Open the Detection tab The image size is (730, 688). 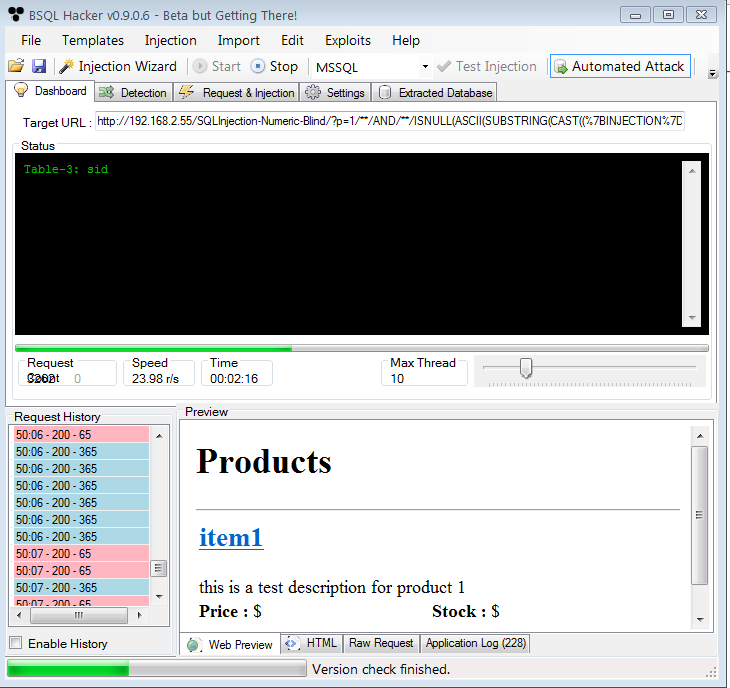pyautogui.click(x=133, y=93)
